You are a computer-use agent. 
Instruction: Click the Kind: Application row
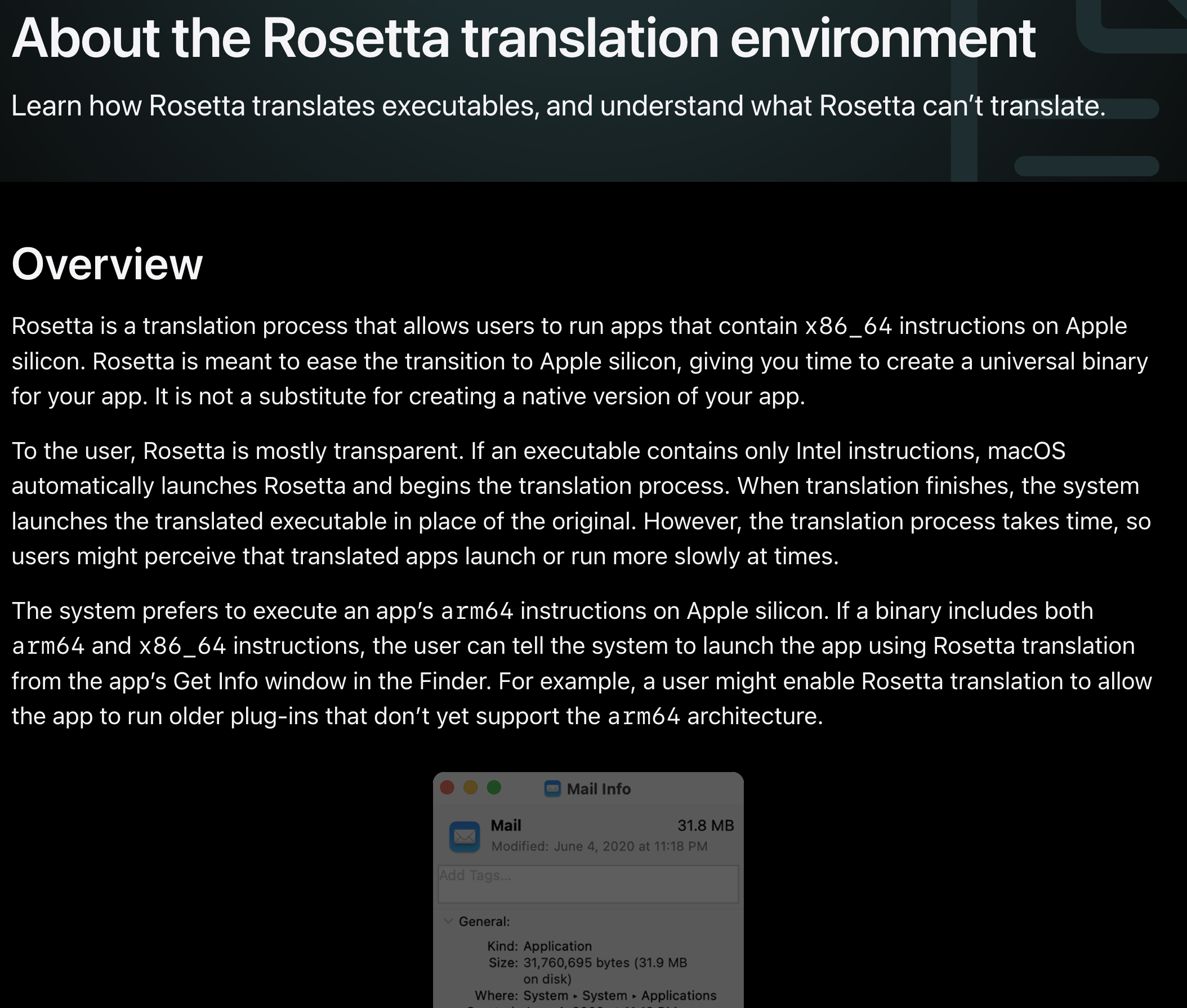point(539,946)
